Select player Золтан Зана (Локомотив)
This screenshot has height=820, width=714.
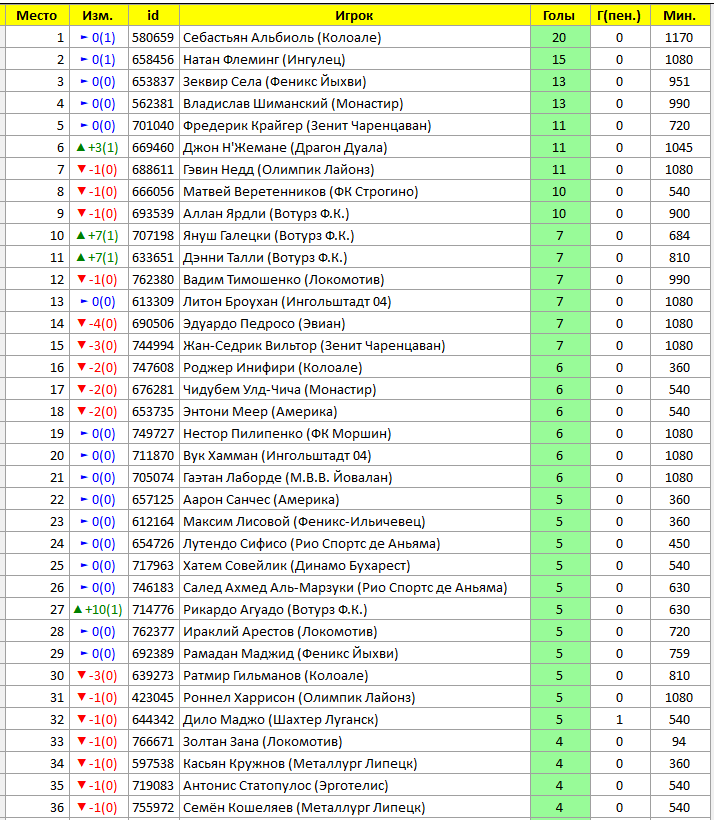coord(263,742)
